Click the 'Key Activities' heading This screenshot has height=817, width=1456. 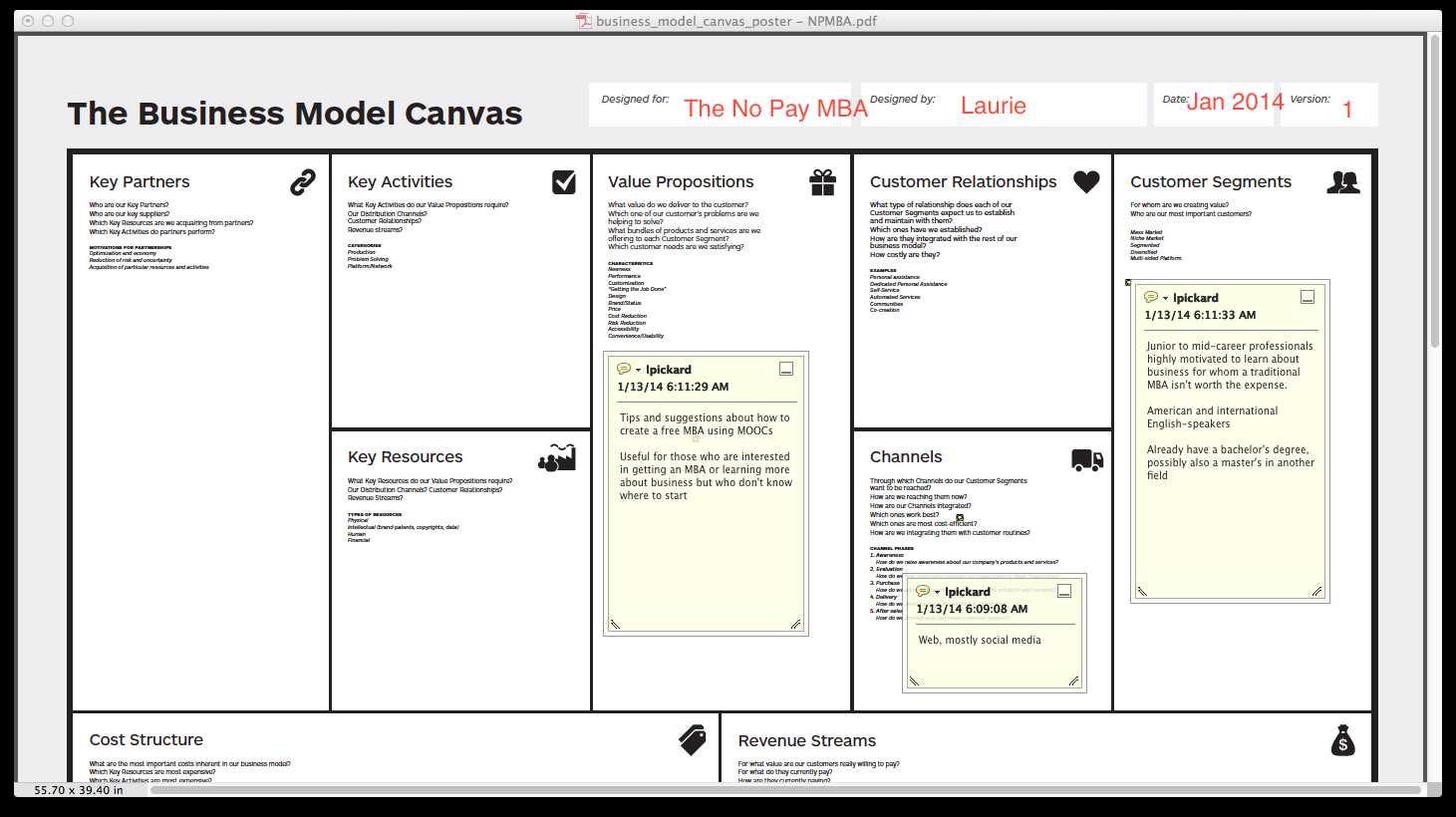click(x=400, y=181)
